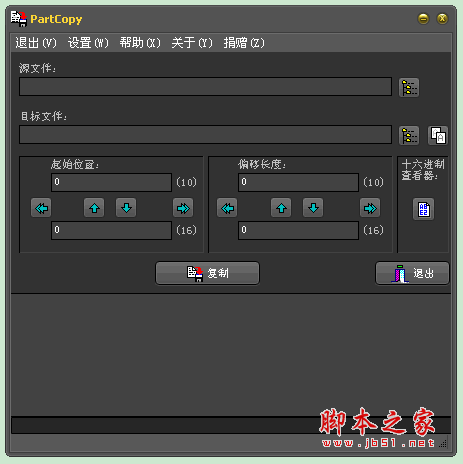Click the resize grip in status bar

coord(443,443)
